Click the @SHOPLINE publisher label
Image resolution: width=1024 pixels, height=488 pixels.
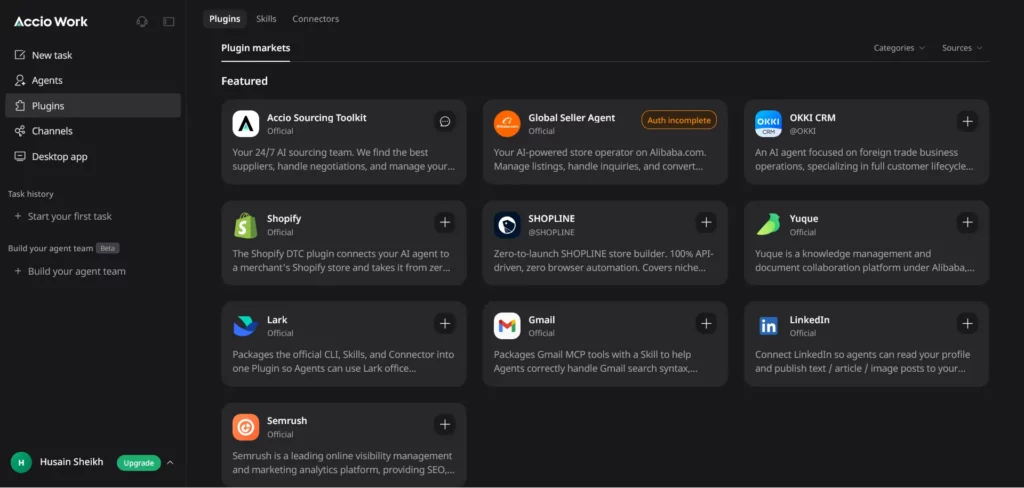point(551,232)
